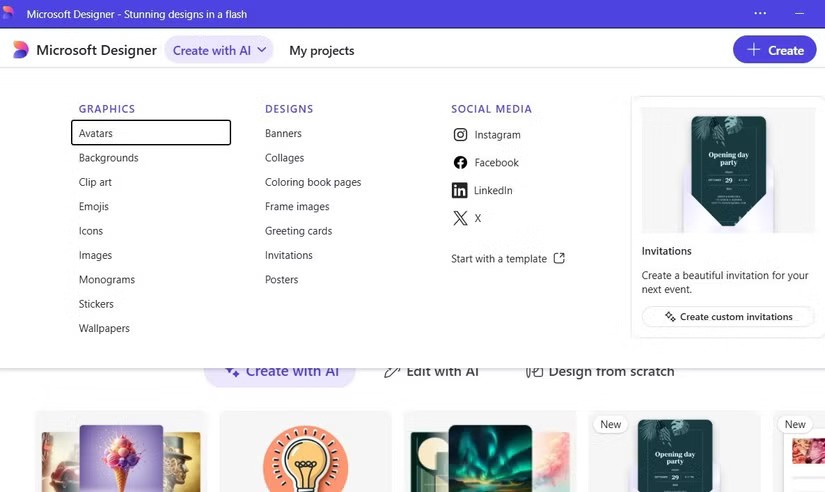The image size is (825, 492).
Task: Open the Start with a template link
Action: click(x=499, y=259)
